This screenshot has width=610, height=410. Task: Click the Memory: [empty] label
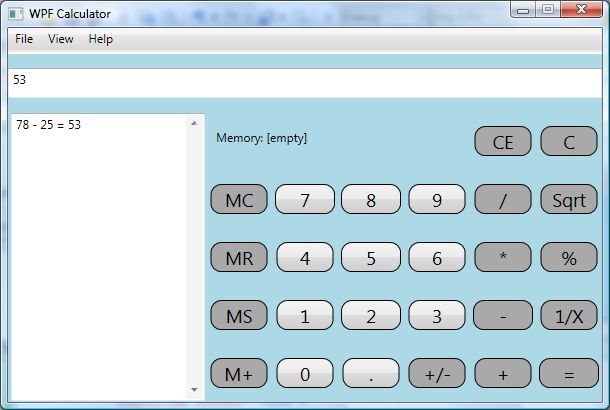261,138
